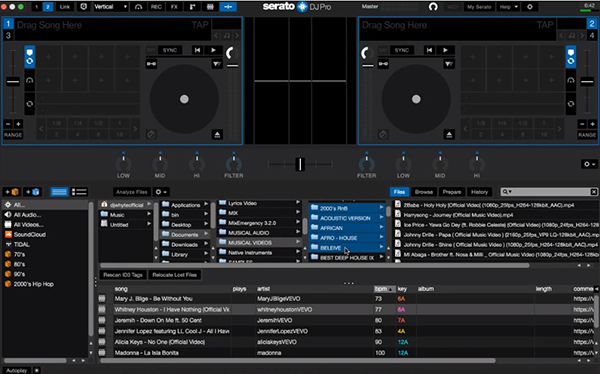
Task: Open the Vertical display mode dropdown
Action: pyautogui.click(x=111, y=7)
